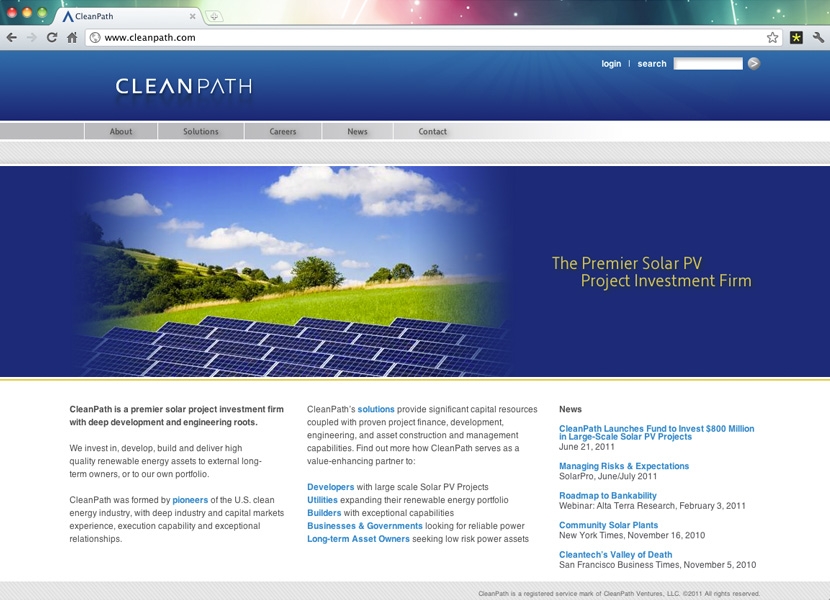Image resolution: width=830 pixels, height=600 pixels.
Task: Click 'New York Times, November 16, 2010' text
Action: (632, 535)
